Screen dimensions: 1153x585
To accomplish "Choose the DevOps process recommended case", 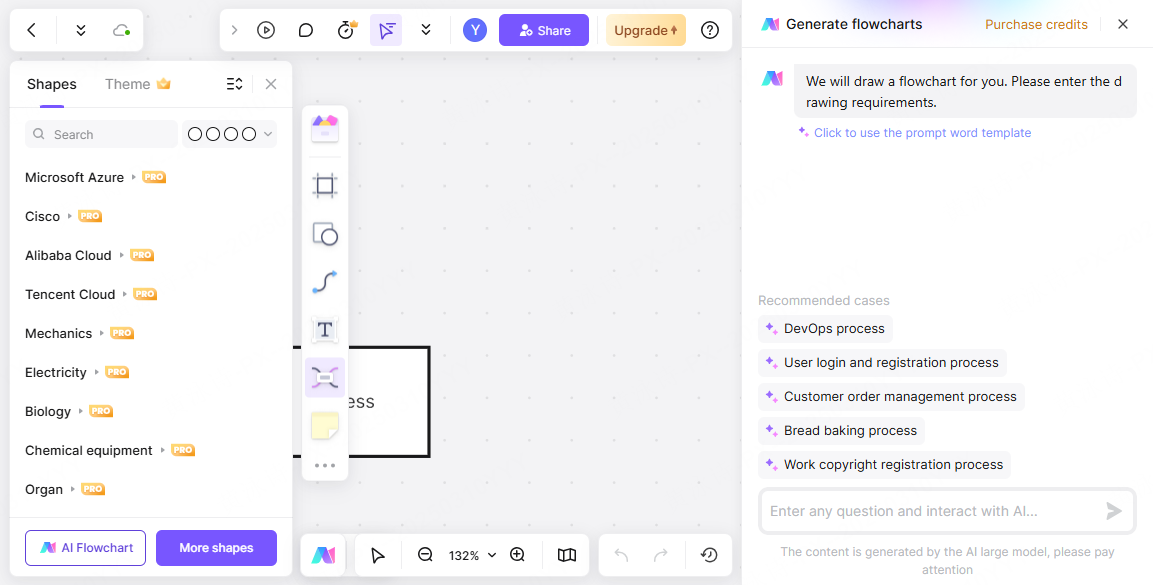I will coord(825,329).
